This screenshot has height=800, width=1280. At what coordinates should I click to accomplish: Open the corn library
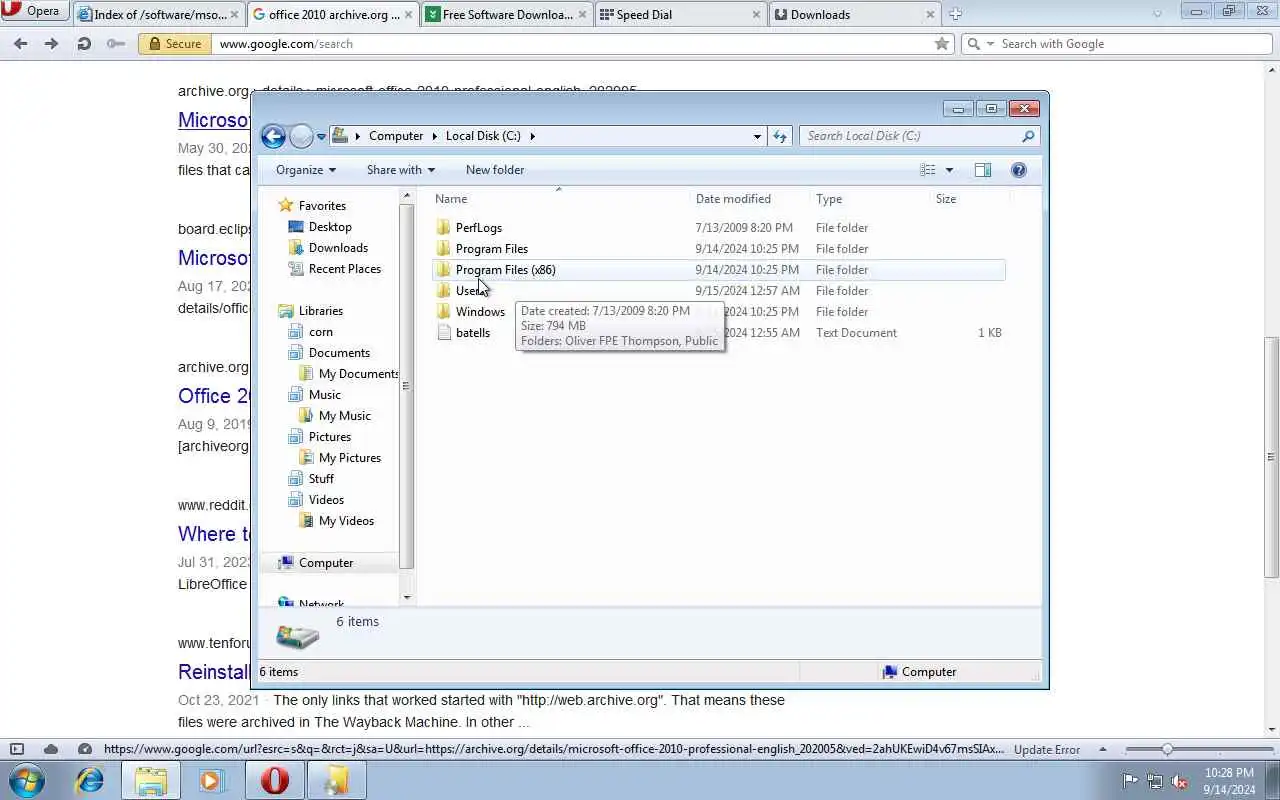point(321,332)
